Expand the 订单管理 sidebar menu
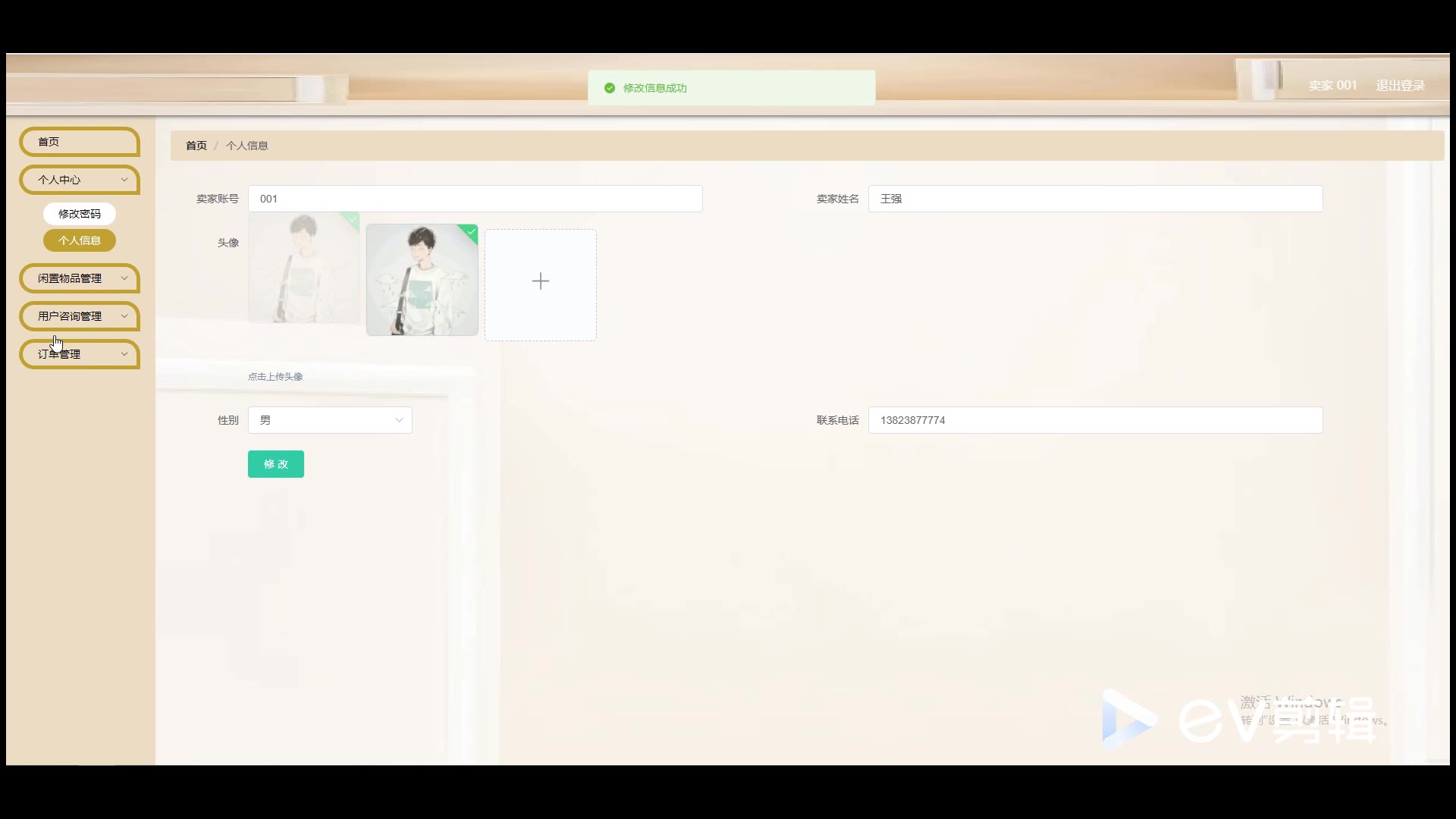 tap(79, 354)
